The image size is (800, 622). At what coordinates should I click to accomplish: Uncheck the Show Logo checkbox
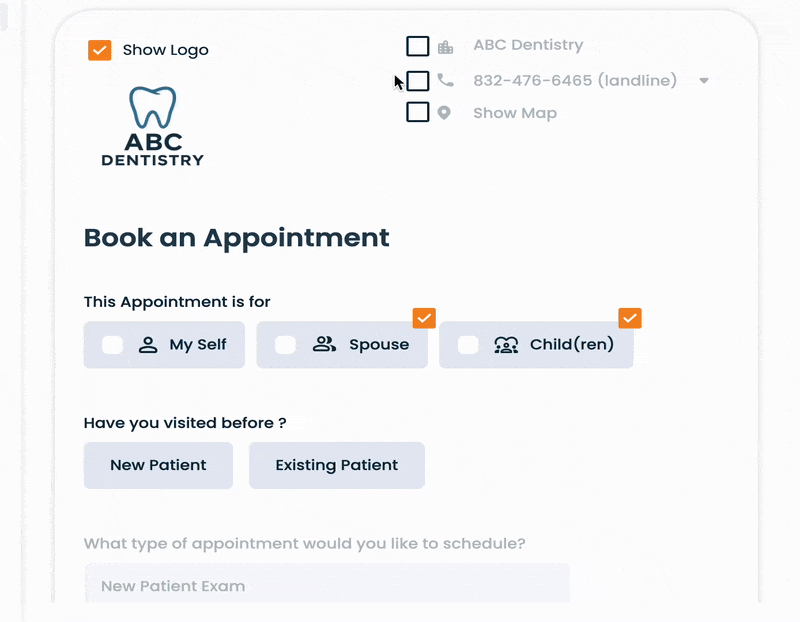coord(100,50)
